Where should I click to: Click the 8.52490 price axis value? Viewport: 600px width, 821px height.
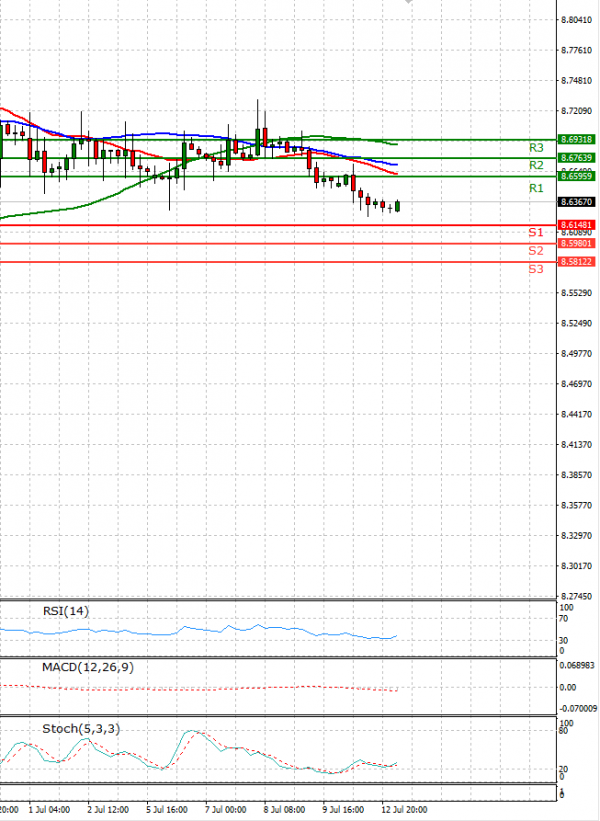pyautogui.click(x=576, y=323)
